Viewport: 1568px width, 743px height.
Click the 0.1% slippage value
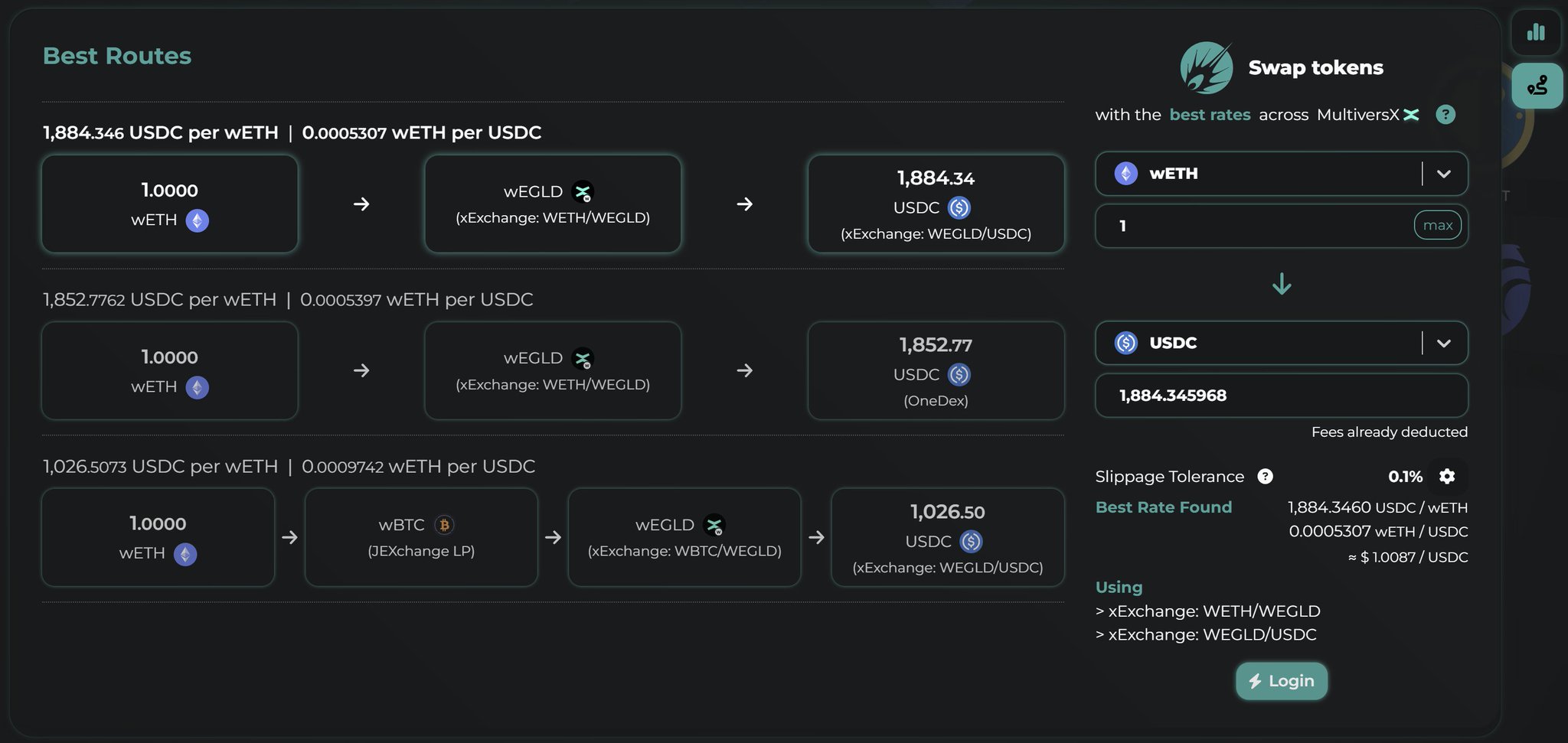1405,477
